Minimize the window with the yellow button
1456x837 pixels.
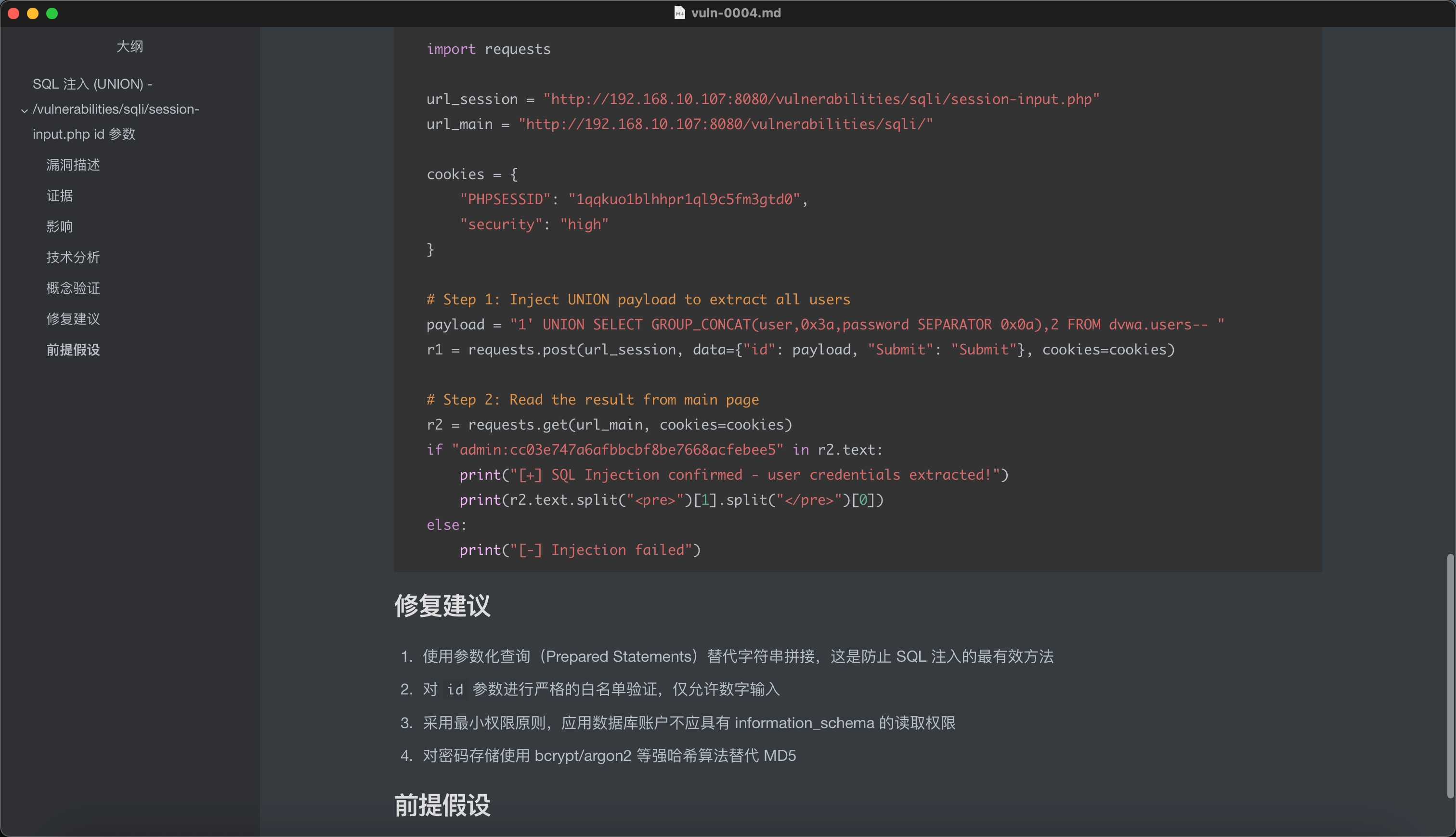(x=33, y=13)
